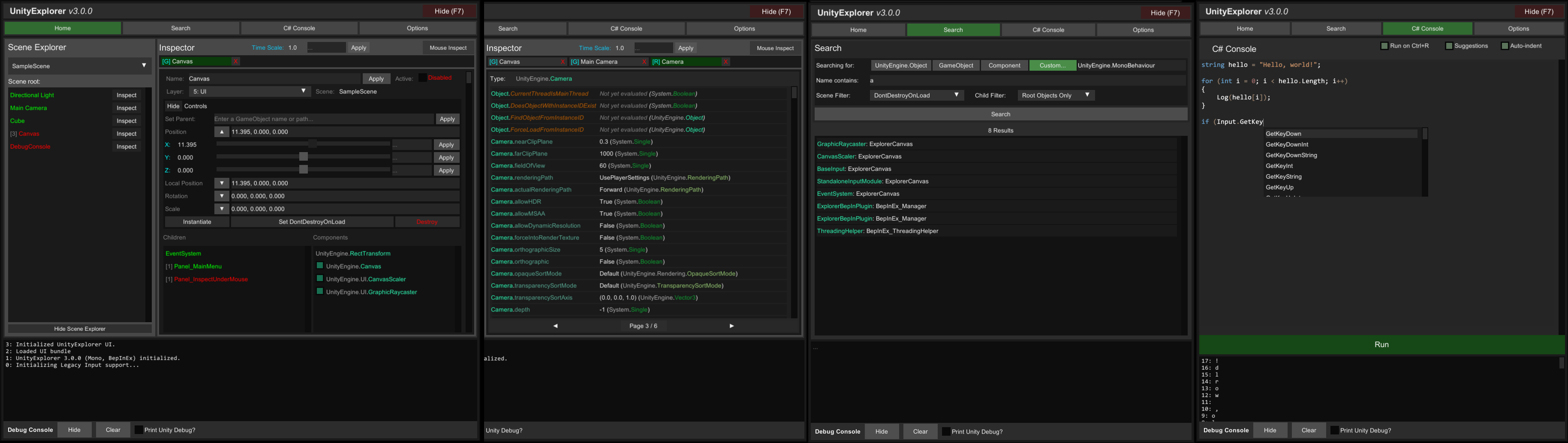Select UnityEngine.Object search type button
Screen dimensions: 1568x443
[x=901, y=66]
